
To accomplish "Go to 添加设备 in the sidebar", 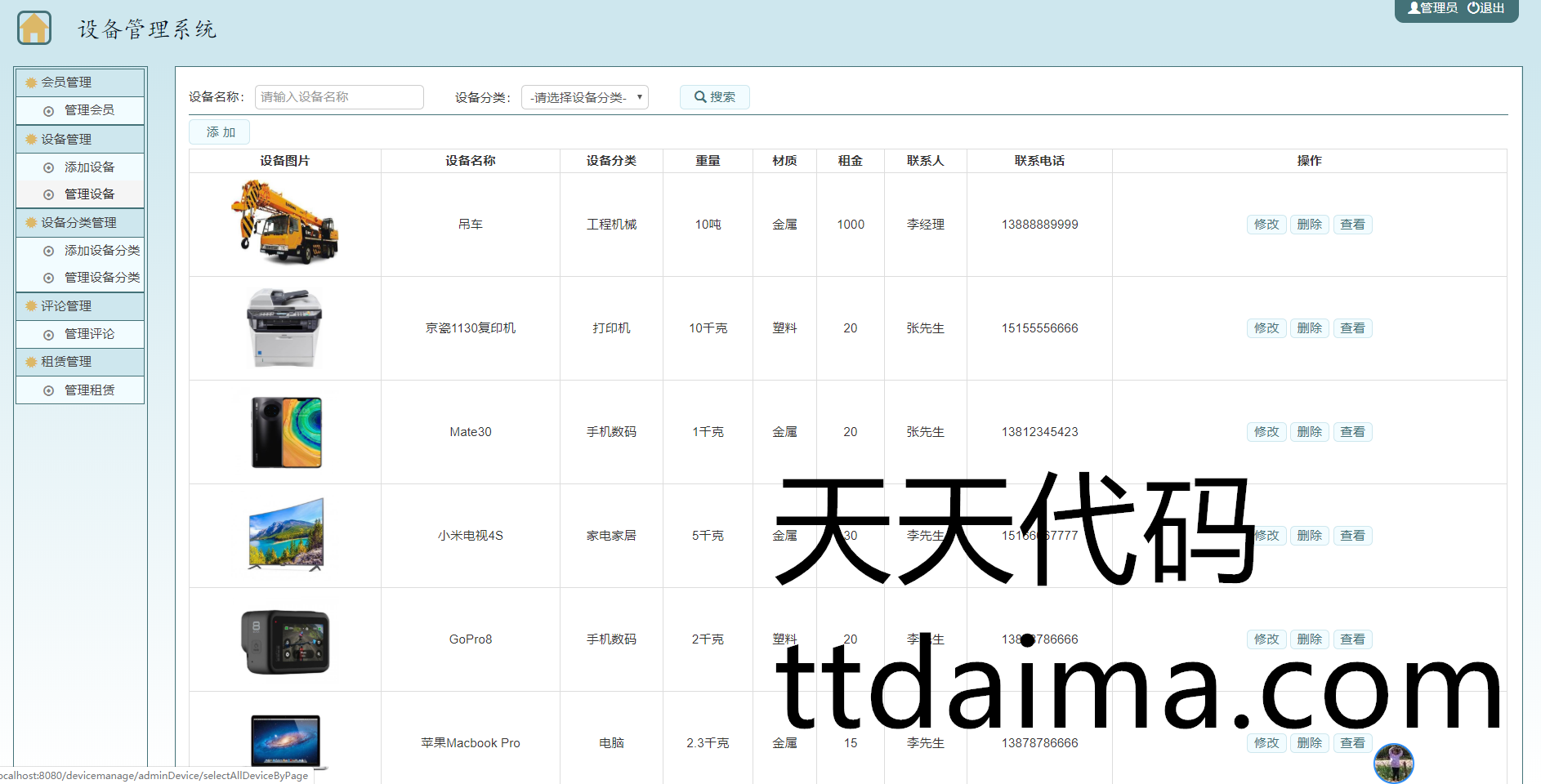I will [x=89, y=167].
